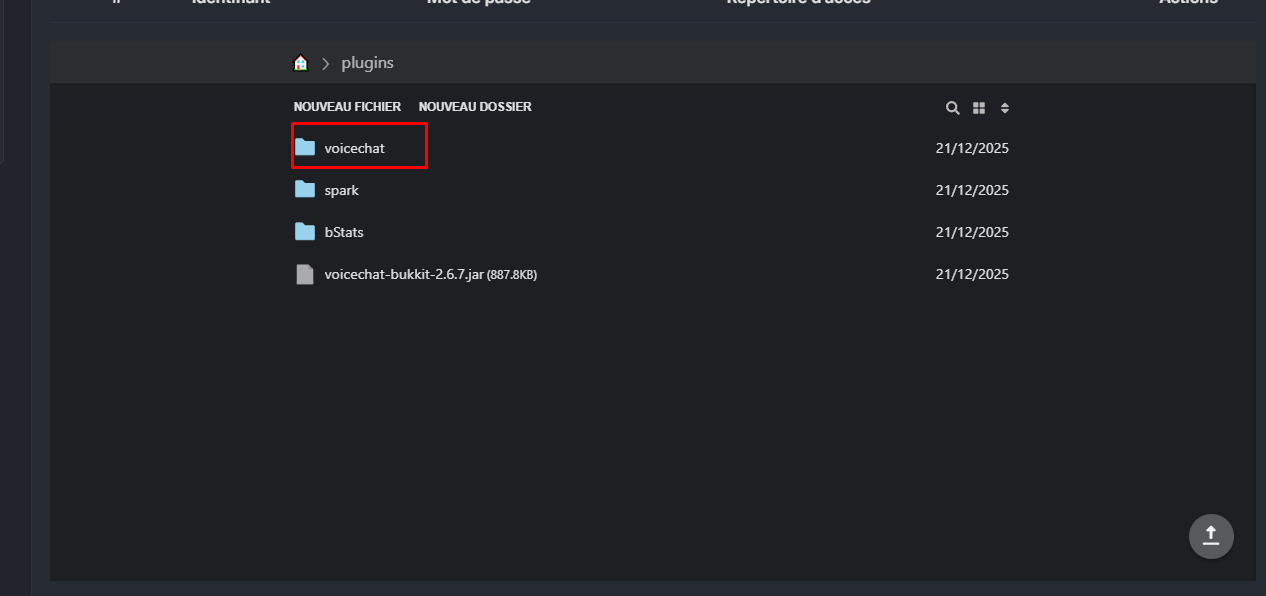Open the file search magnifier icon

click(953, 108)
